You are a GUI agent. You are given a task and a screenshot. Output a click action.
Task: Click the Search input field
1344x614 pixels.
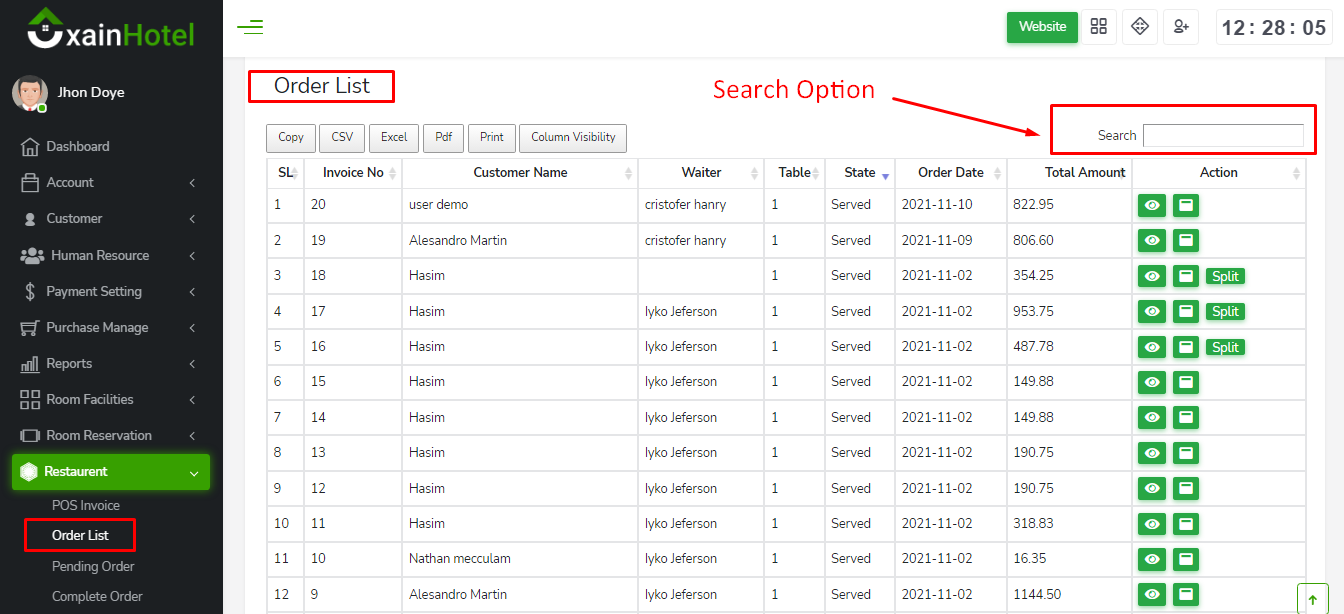pos(1223,136)
